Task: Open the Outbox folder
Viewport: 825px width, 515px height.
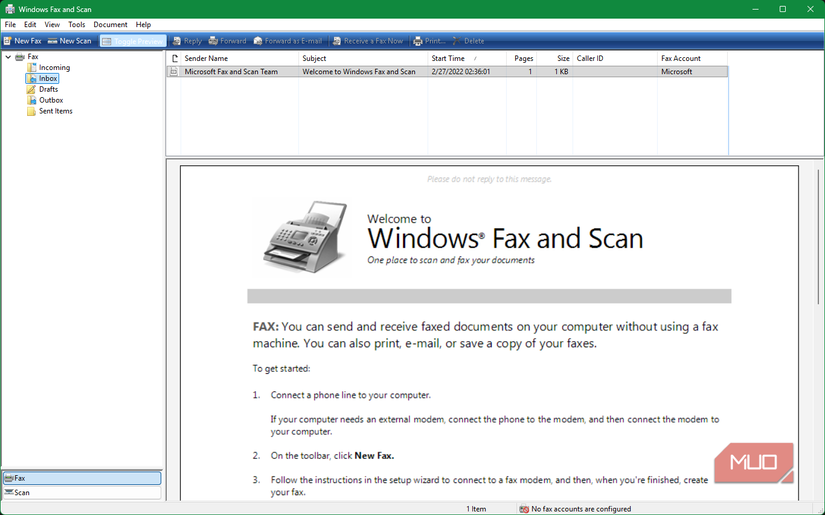Action: point(51,100)
